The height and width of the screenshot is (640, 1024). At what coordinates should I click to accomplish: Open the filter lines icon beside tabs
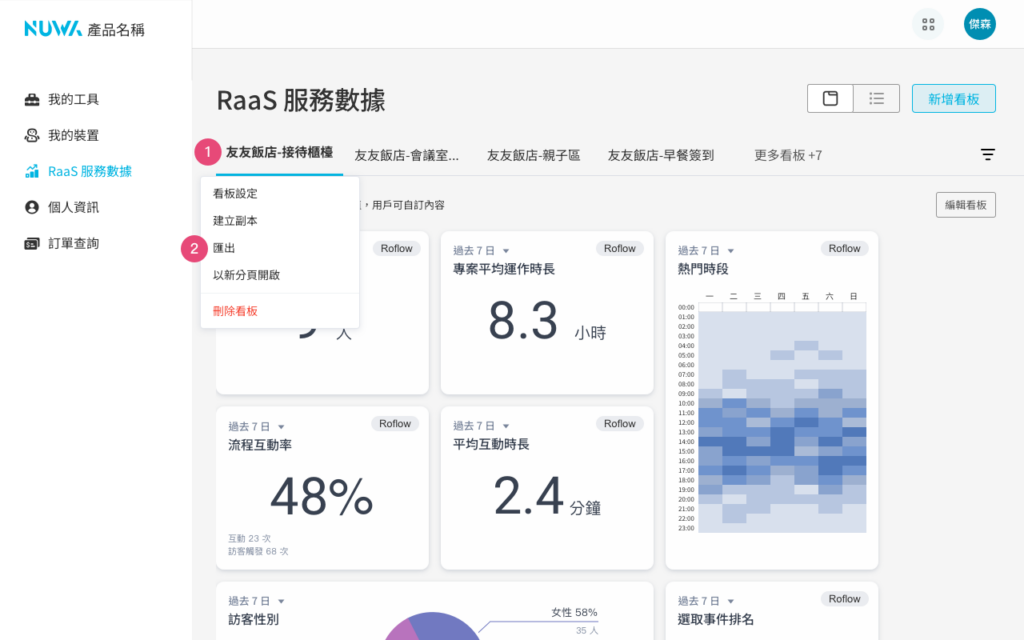[987, 155]
